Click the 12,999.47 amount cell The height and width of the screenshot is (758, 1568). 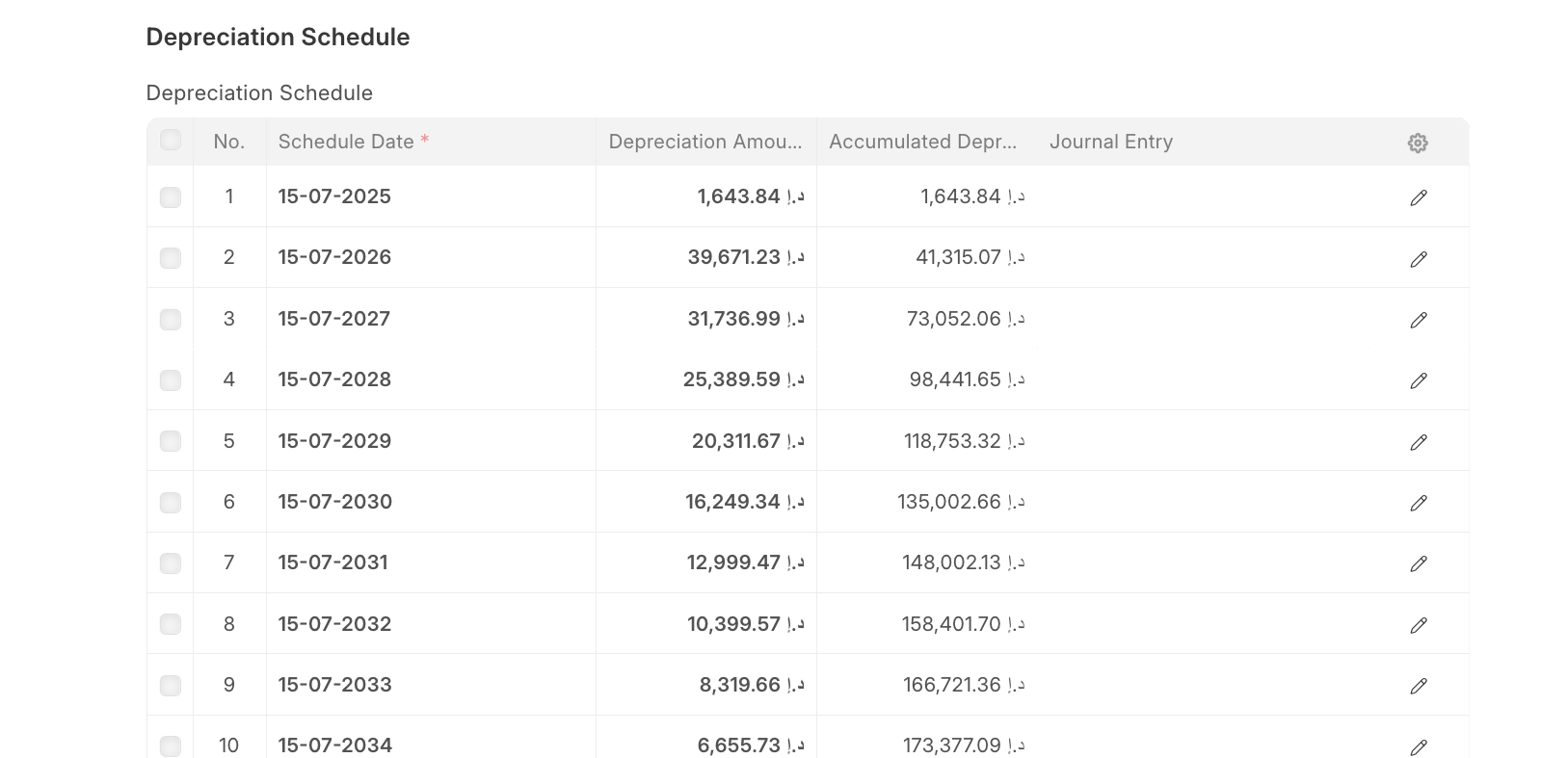[x=706, y=562]
